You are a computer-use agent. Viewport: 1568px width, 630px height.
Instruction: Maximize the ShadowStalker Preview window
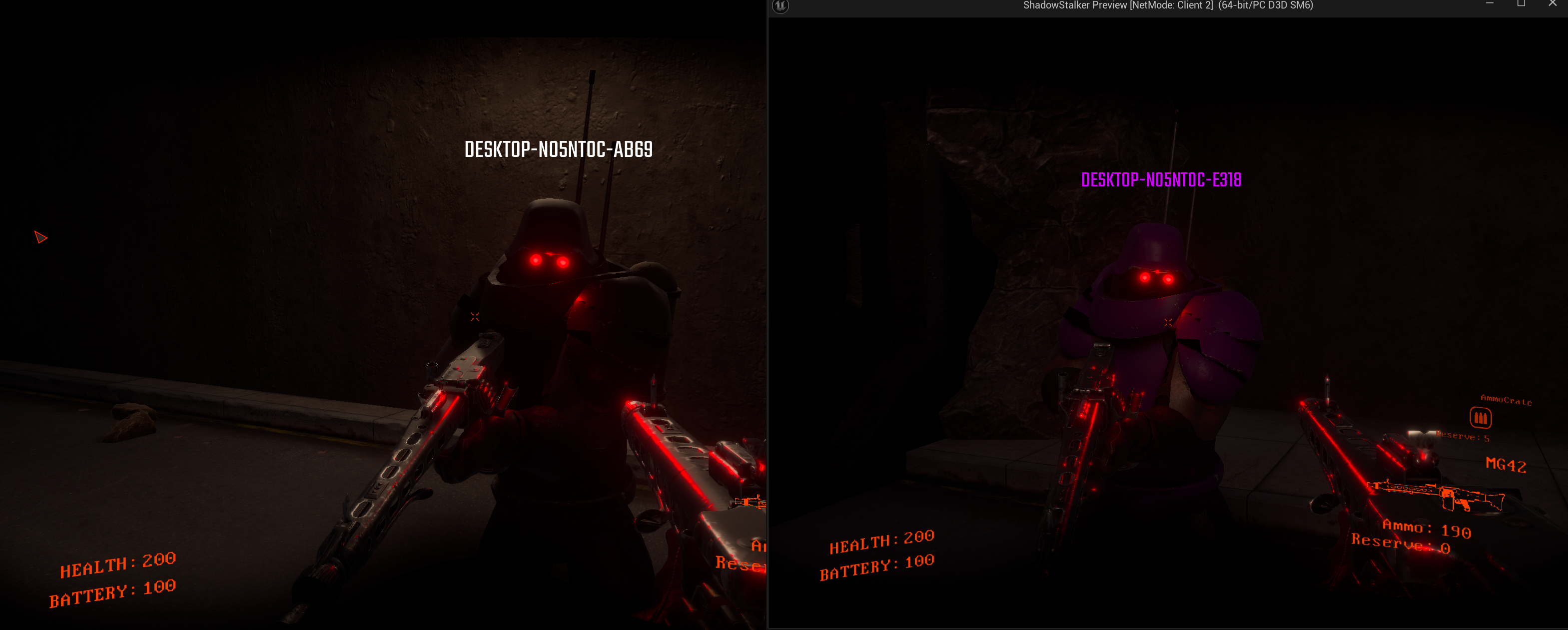[1521, 4]
